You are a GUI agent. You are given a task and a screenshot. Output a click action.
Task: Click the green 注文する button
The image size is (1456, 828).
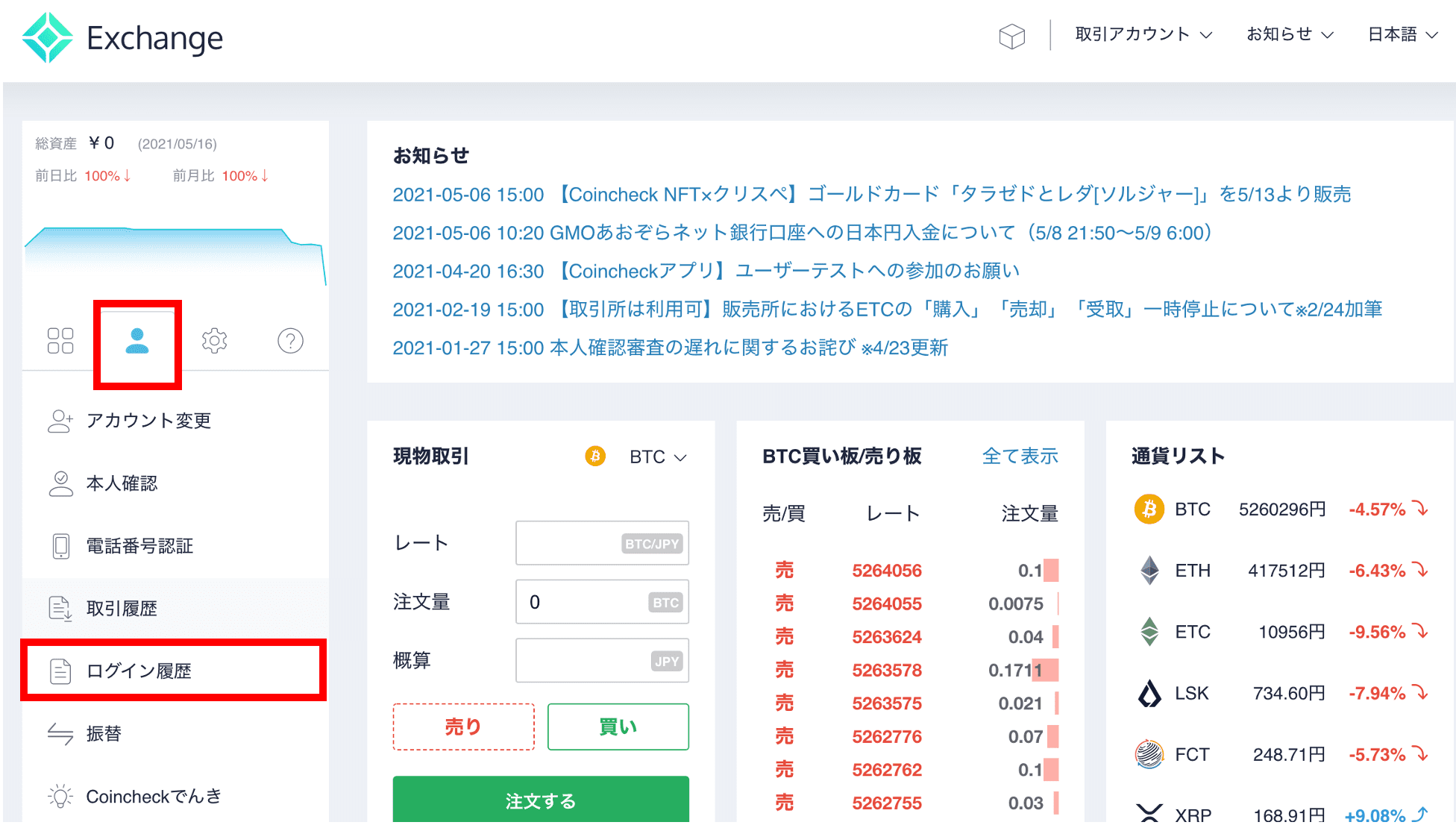pyautogui.click(x=540, y=801)
